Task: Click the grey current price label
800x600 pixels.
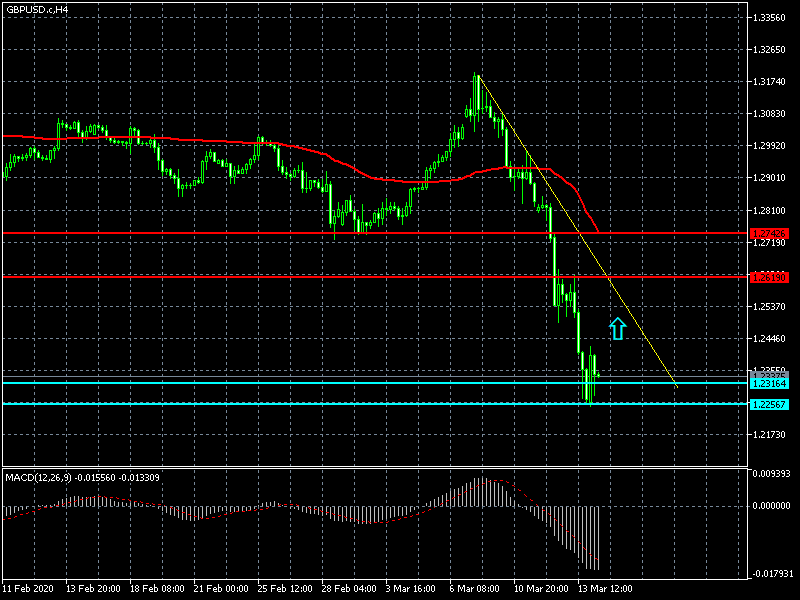Action: [769, 375]
